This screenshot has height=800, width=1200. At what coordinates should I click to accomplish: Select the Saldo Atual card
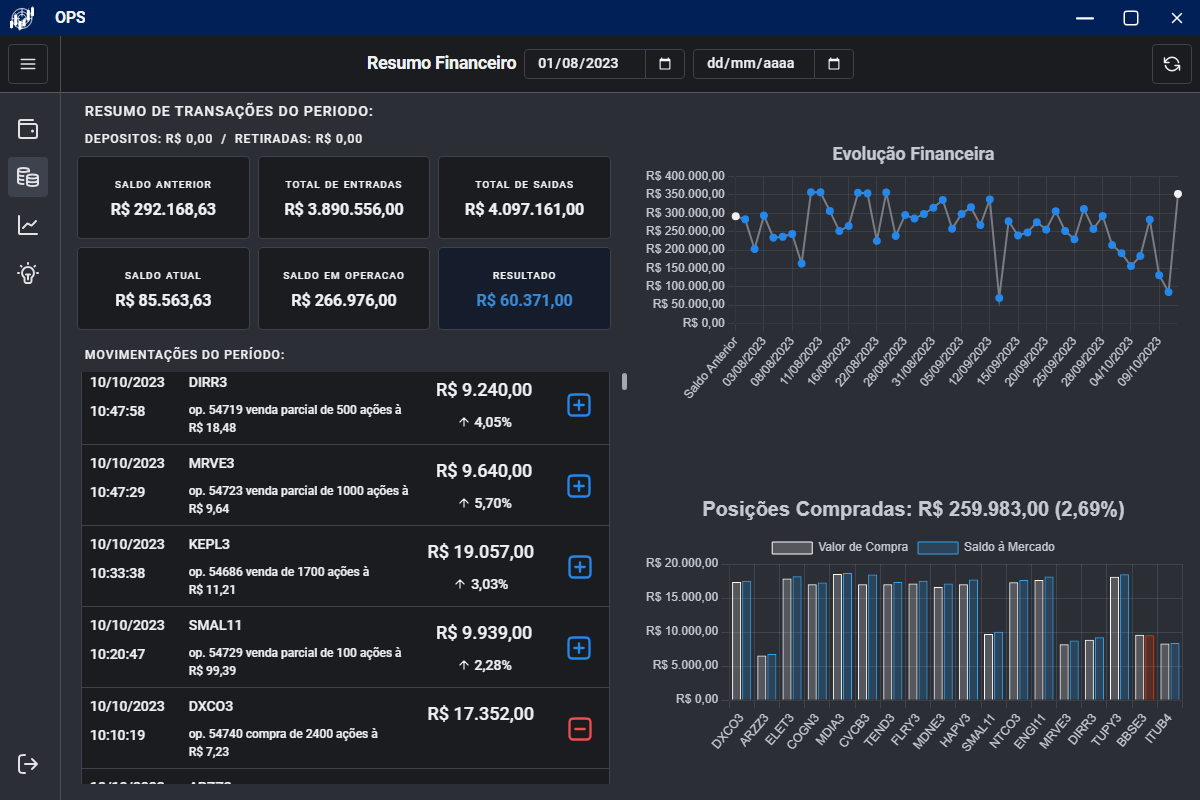point(163,288)
